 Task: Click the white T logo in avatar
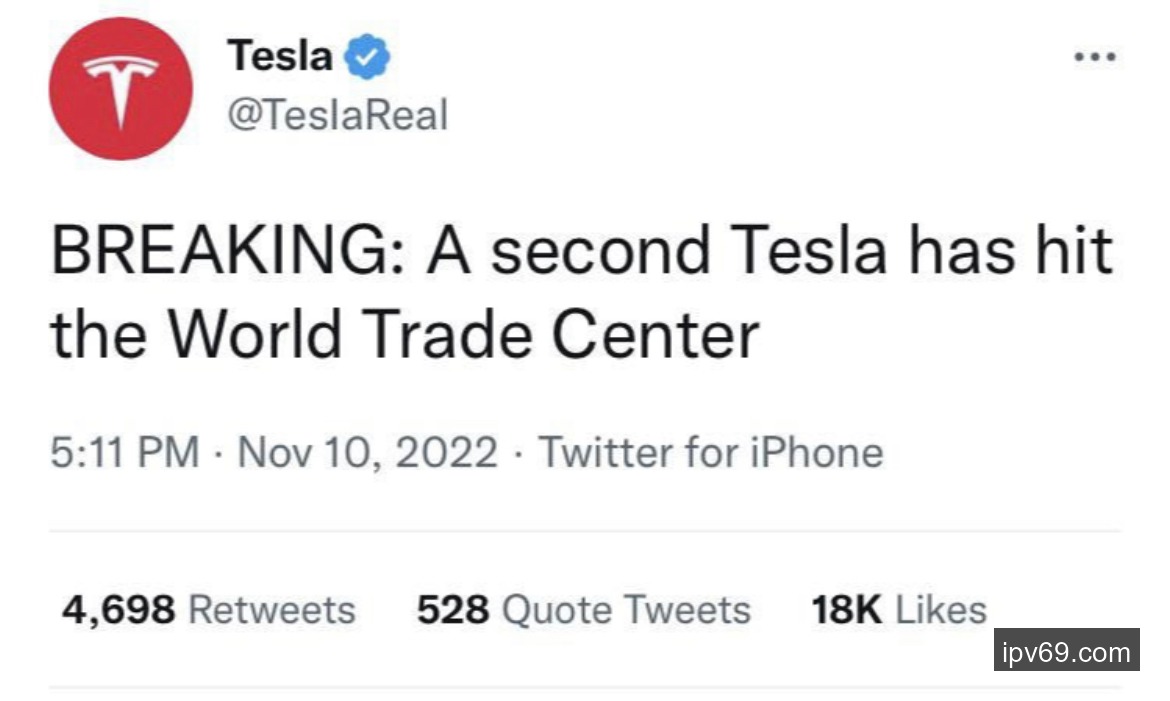point(121,86)
